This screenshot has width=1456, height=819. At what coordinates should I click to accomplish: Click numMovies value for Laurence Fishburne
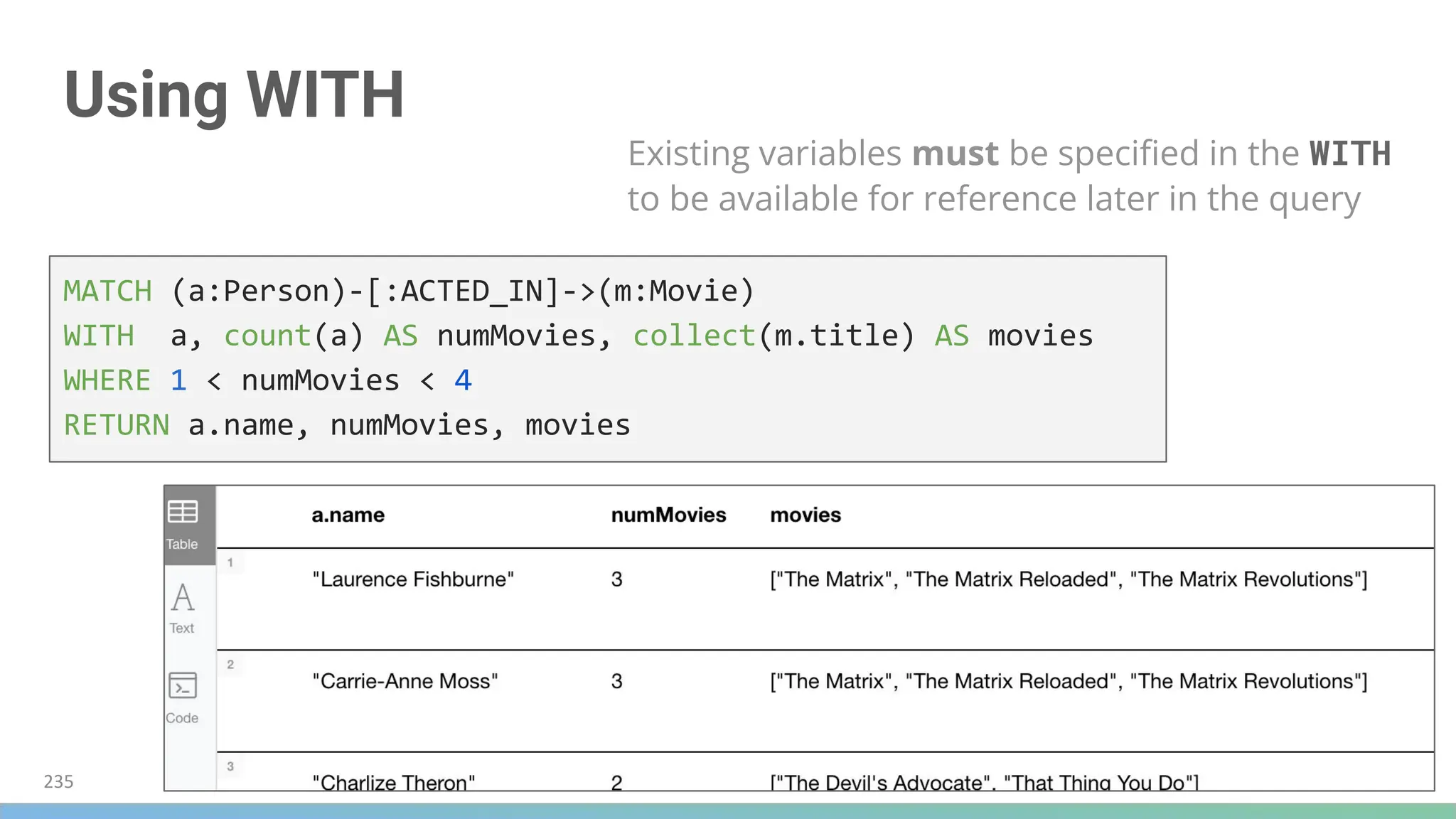coord(616,579)
